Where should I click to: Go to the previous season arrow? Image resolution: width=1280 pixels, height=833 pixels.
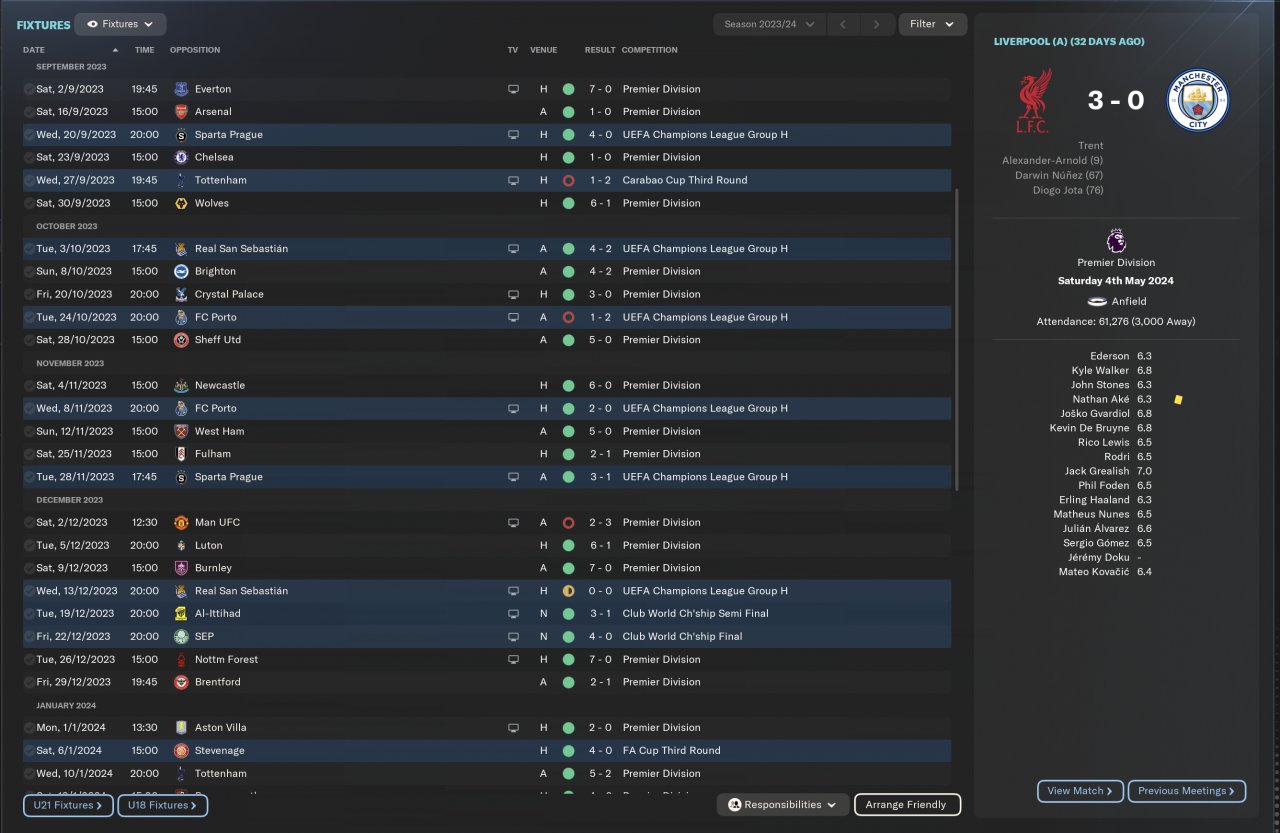[843, 24]
